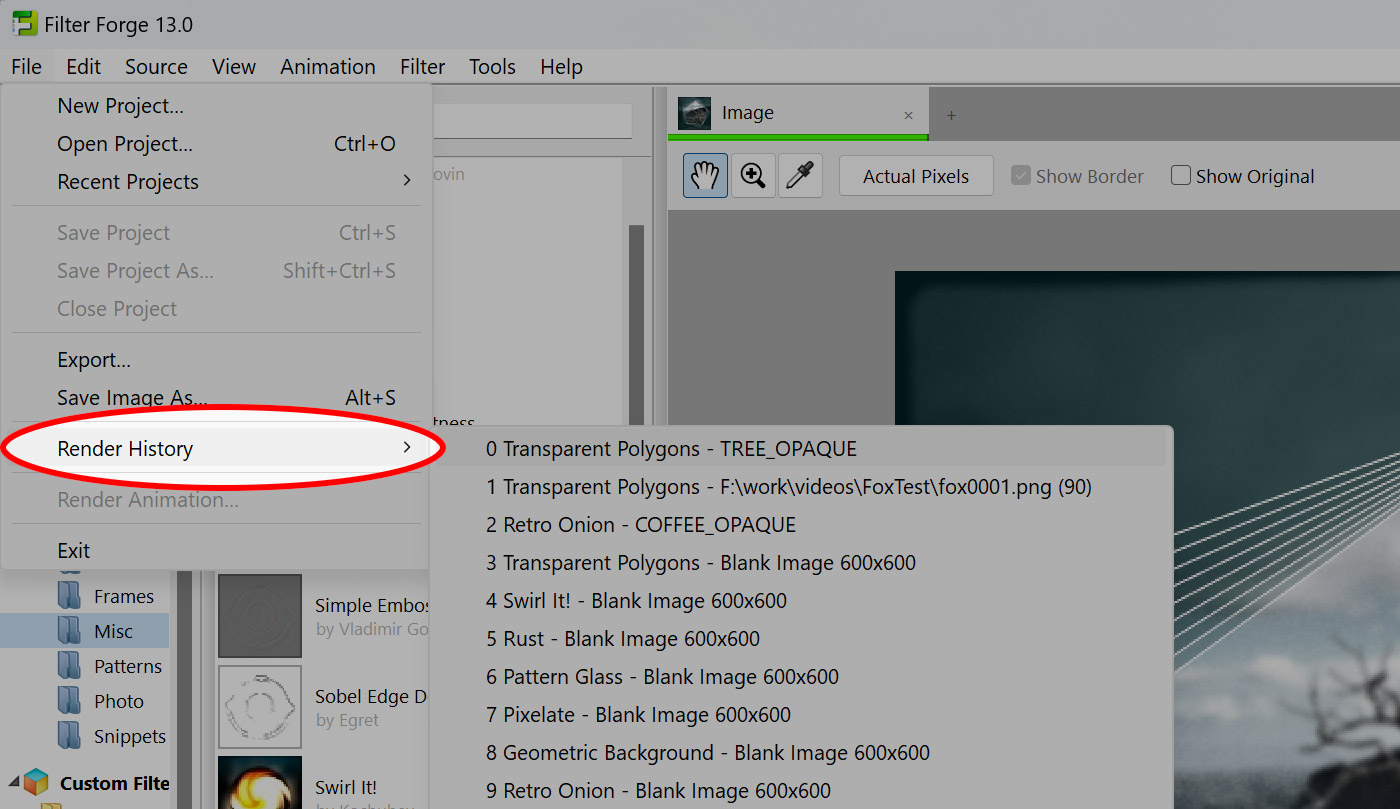The width and height of the screenshot is (1400, 809).
Task: Select the Misc category label
Action: (x=113, y=631)
